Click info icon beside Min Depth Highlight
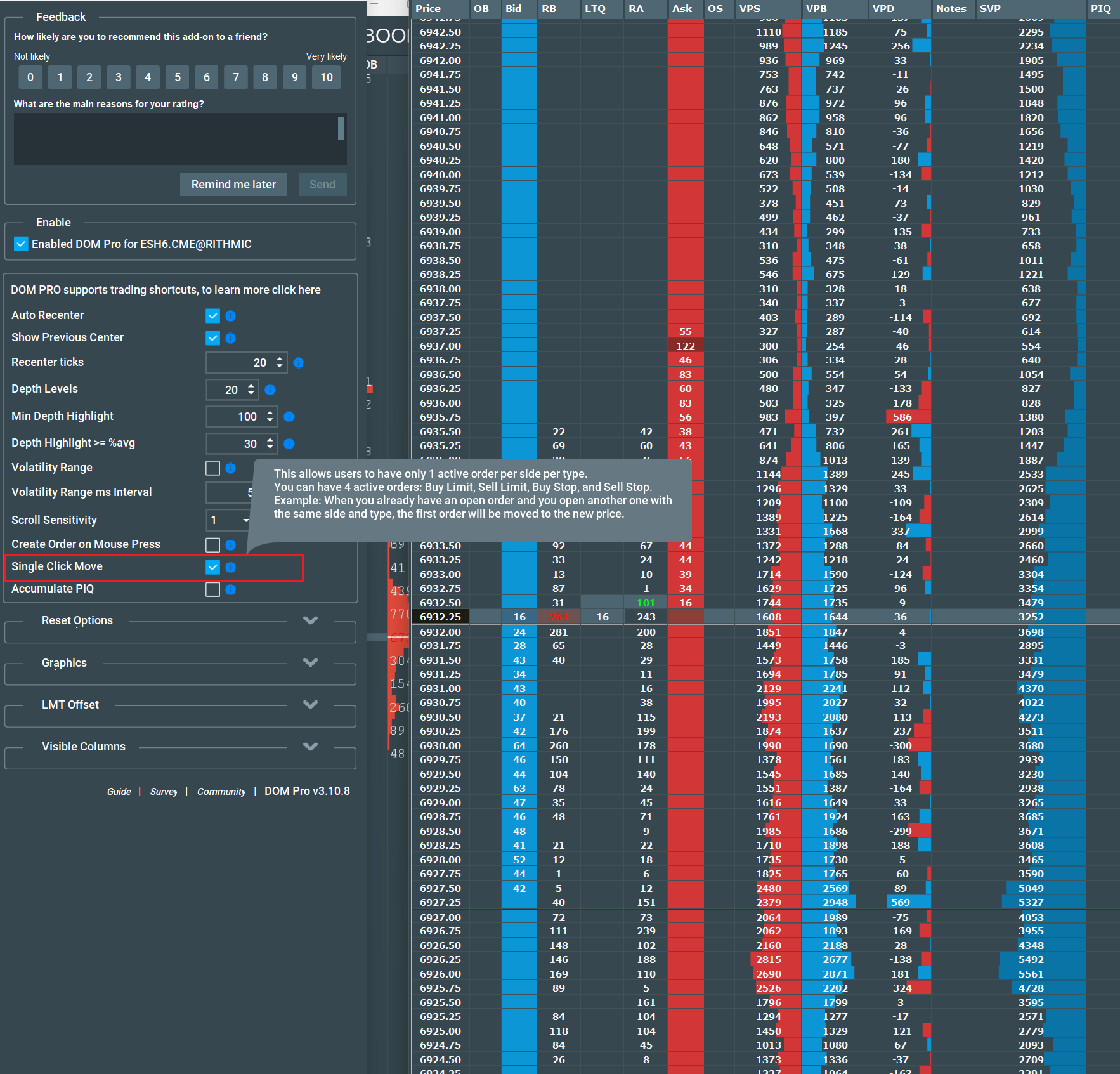The height and width of the screenshot is (1074, 1120). 289,417
